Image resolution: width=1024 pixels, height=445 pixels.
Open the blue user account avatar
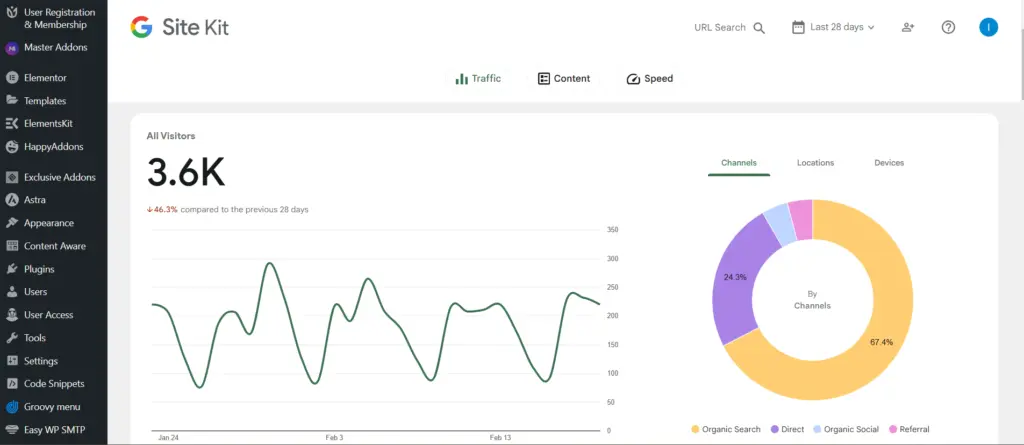[989, 27]
